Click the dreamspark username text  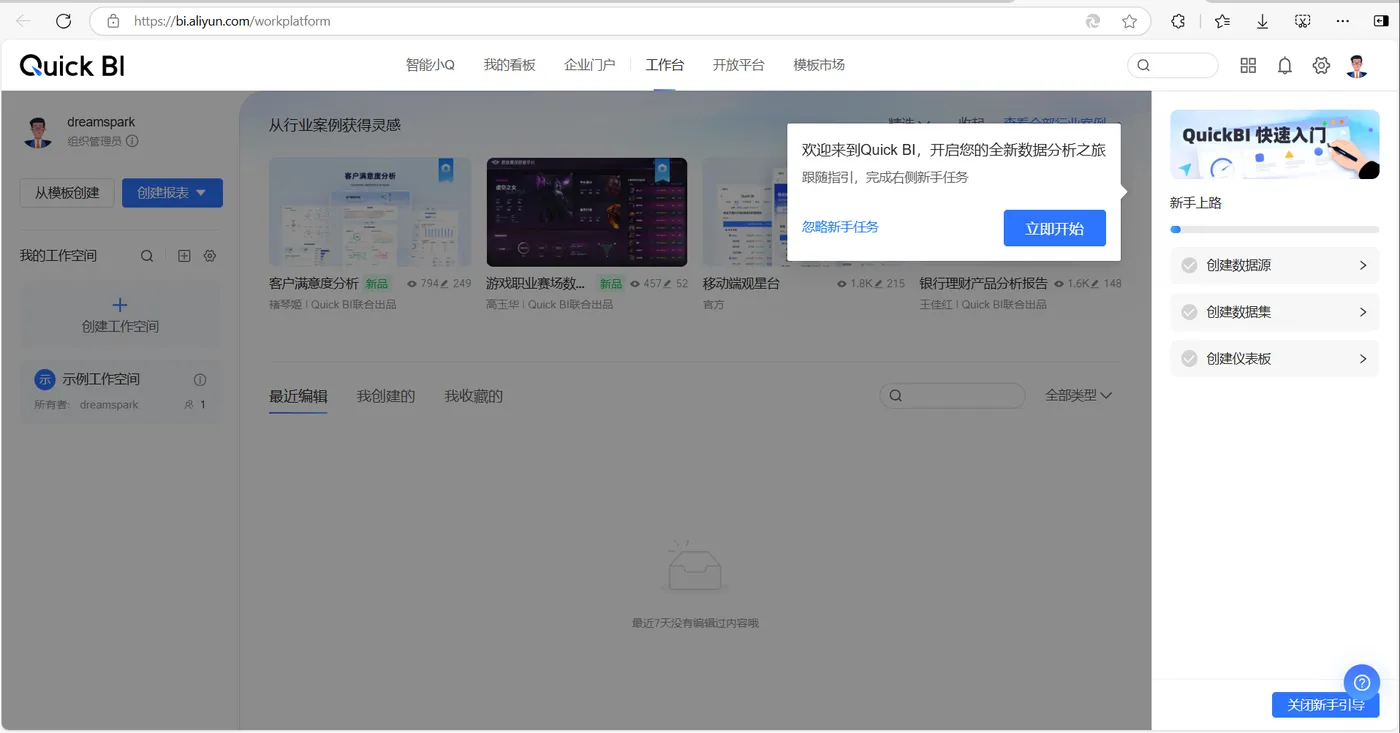[101, 122]
